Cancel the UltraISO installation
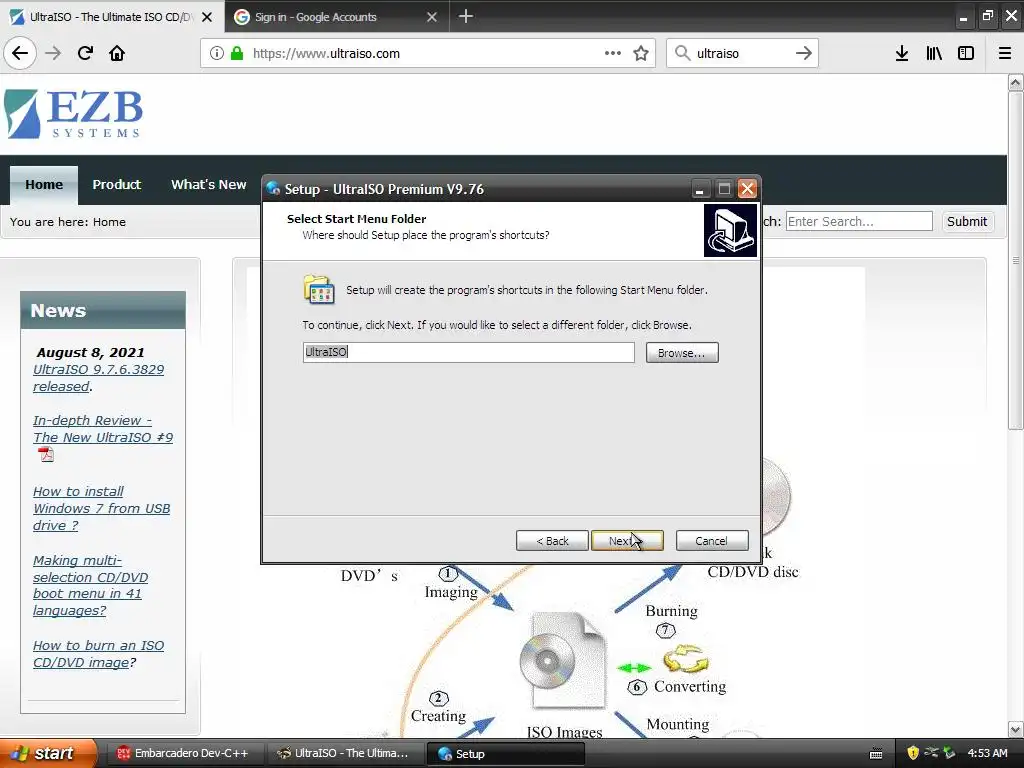Viewport: 1024px width, 768px height. [x=712, y=541]
